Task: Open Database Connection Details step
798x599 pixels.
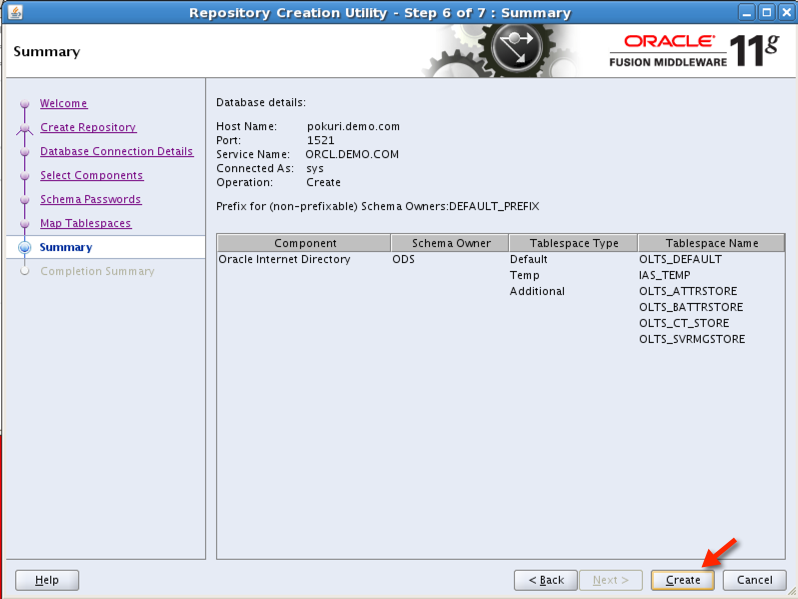Action: point(117,151)
